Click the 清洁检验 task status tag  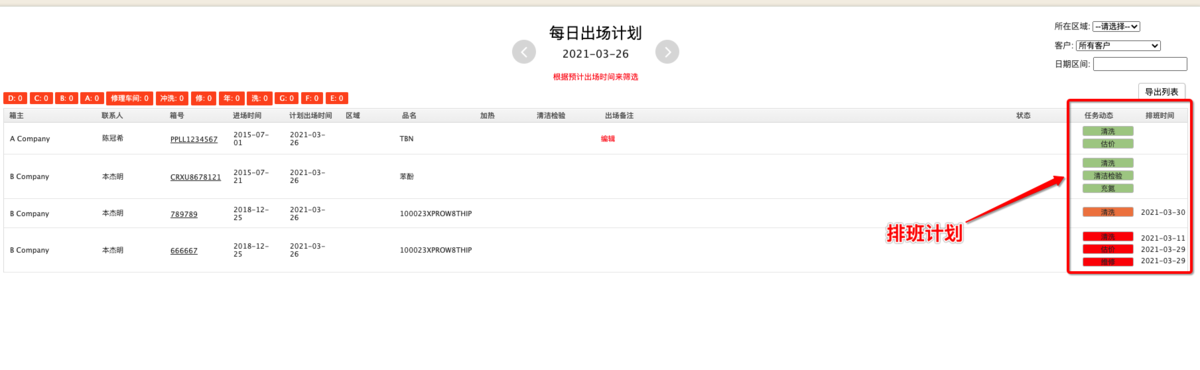1107,175
